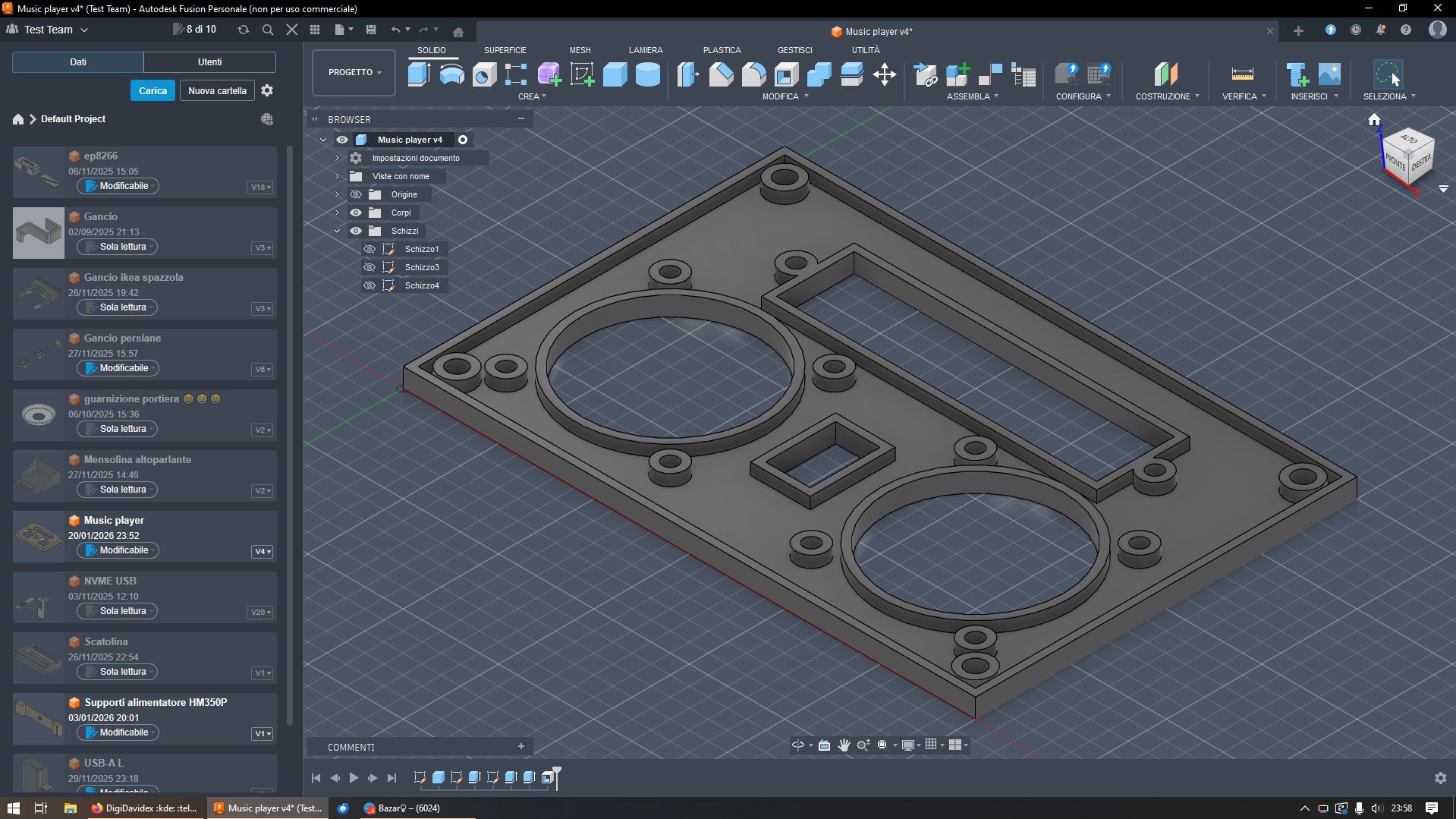
Task: Click the Extrude tool icon in Crea
Action: tap(419, 74)
